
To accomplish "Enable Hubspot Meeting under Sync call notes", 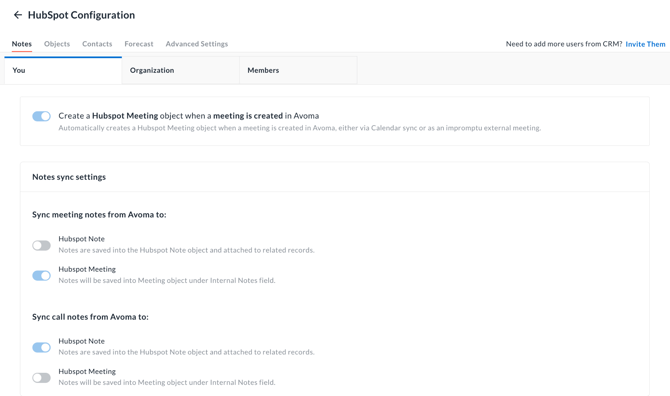I will click(x=41, y=378).
